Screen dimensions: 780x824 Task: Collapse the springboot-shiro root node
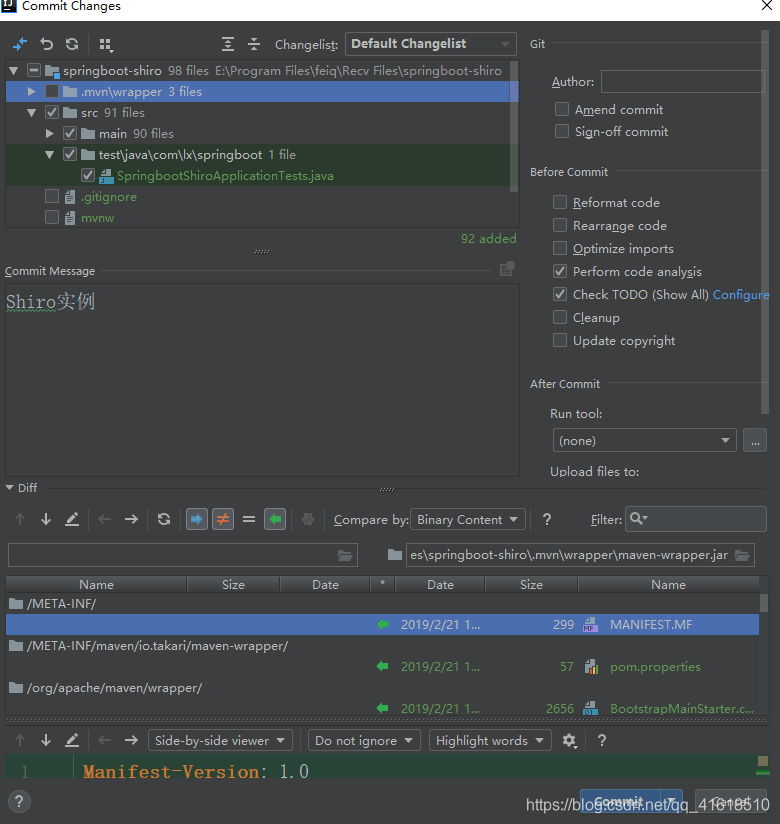[x=14, y=70]
